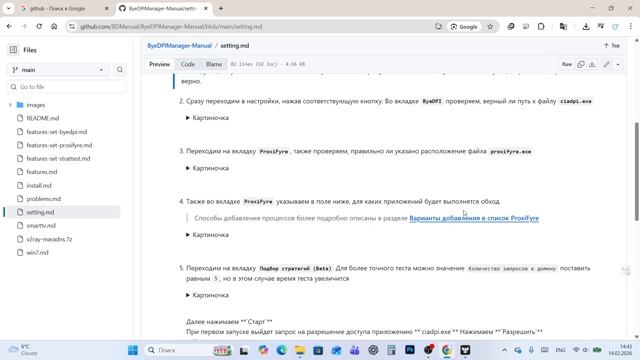Viewport: 640px width, 360px height.
Task: Open features-set-byedpi.md file
Action: point(56,132)
